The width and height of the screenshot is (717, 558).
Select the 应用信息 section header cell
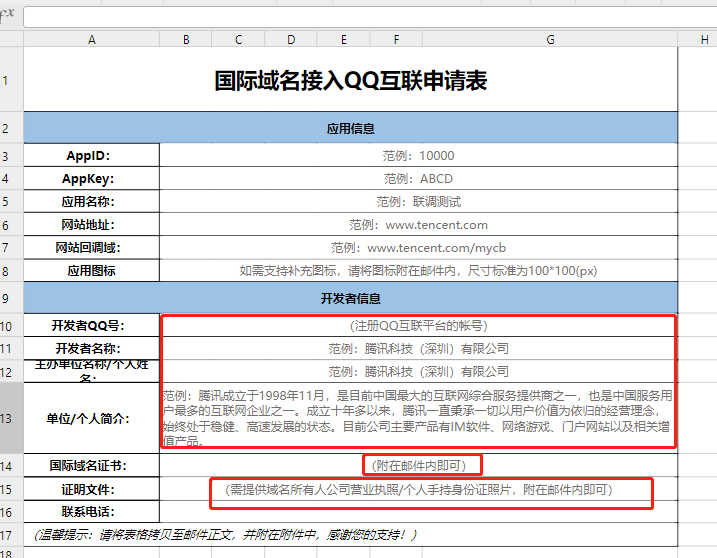[x=350, y=128]
